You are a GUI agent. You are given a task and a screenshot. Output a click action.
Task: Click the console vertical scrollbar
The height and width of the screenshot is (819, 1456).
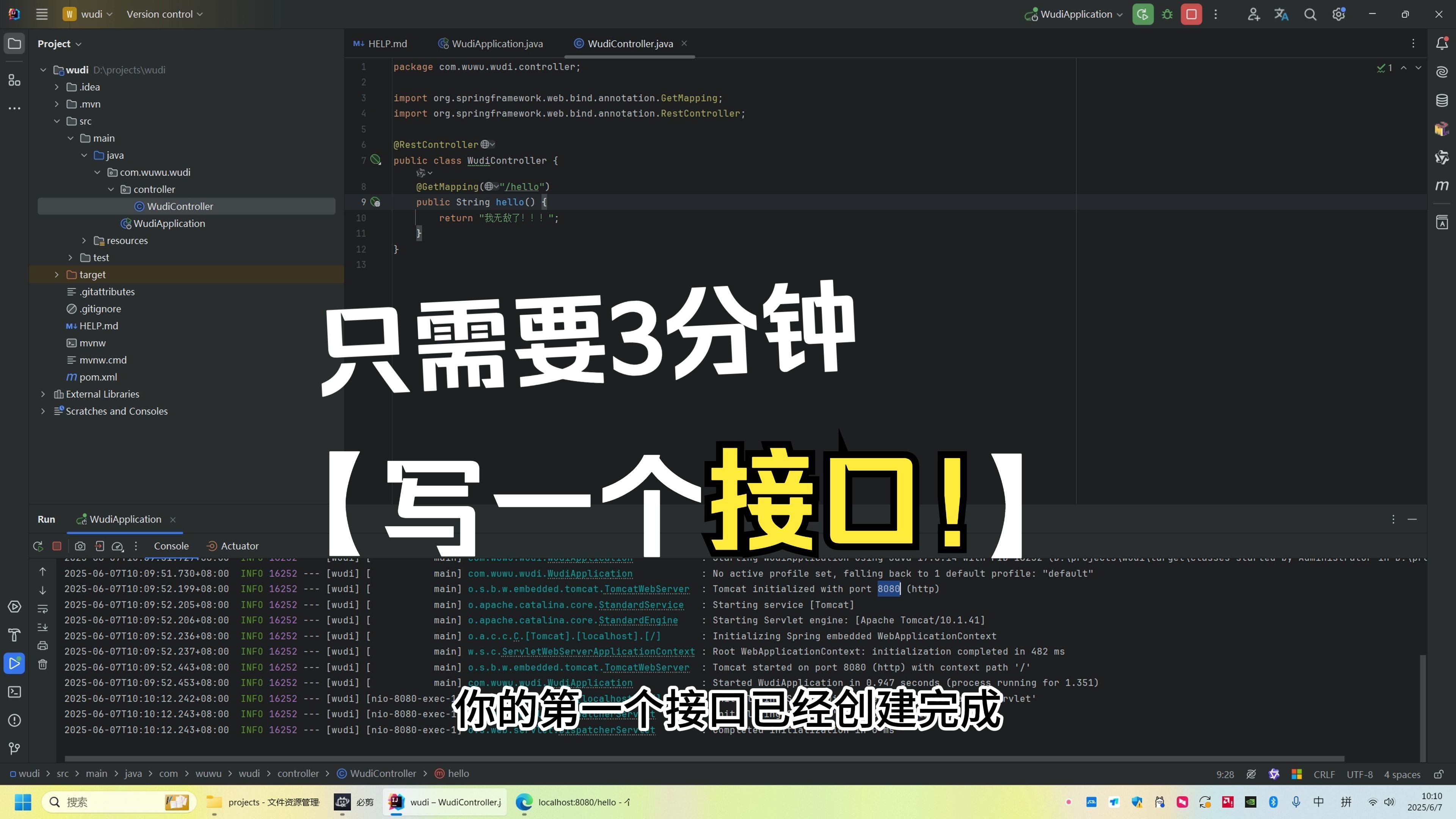(x=1422, y=708)
